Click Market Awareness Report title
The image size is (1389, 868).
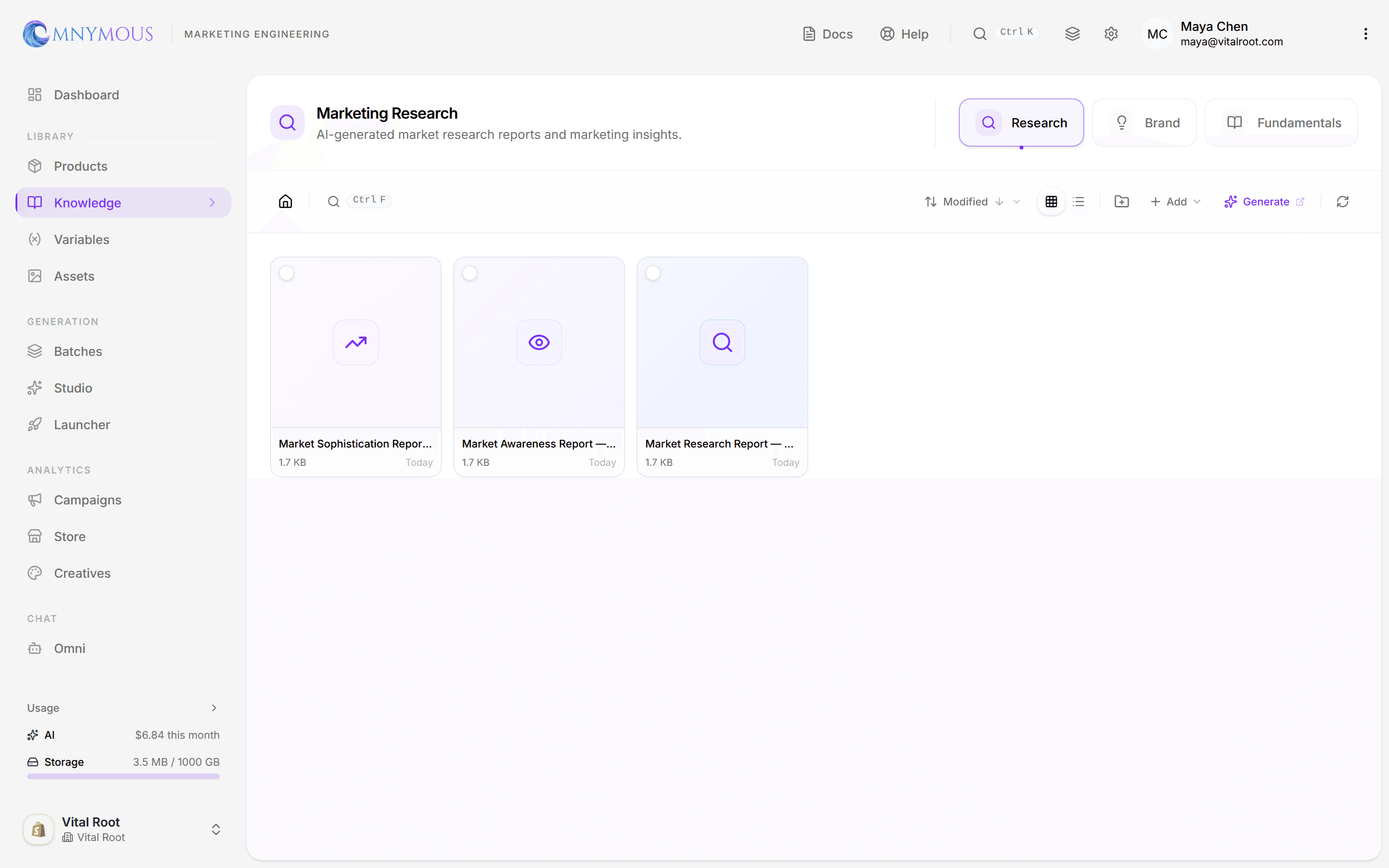[538, 444]
